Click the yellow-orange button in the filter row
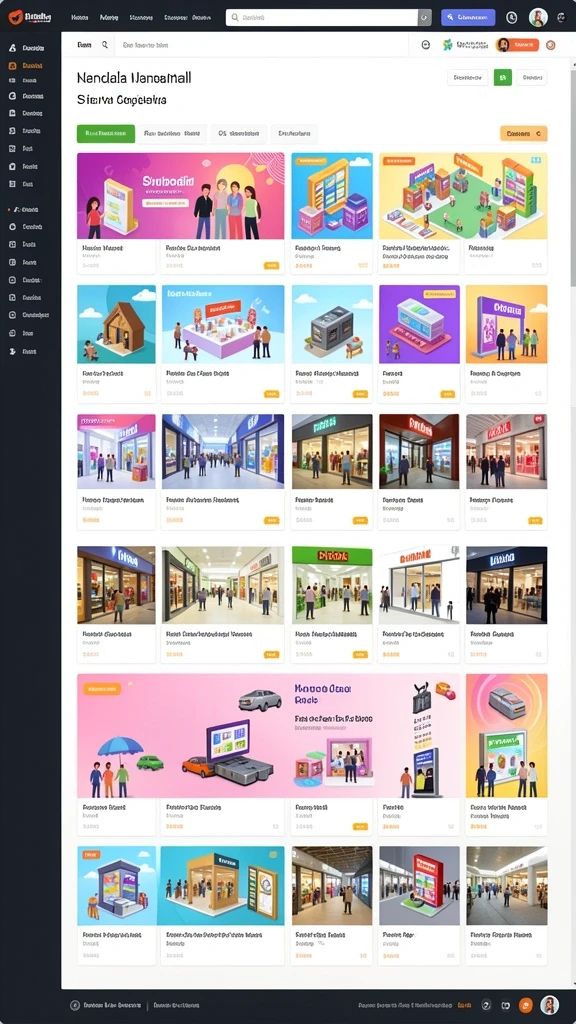 pos(524,133)
